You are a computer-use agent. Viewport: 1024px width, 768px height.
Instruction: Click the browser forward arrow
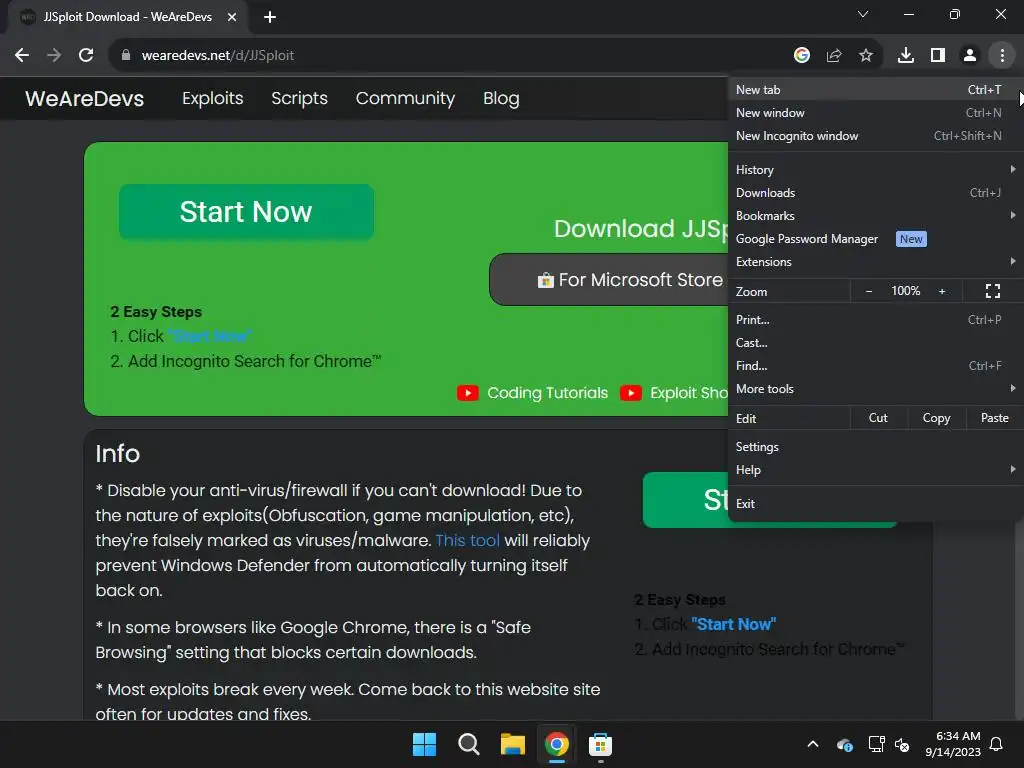tap(54, 56)
